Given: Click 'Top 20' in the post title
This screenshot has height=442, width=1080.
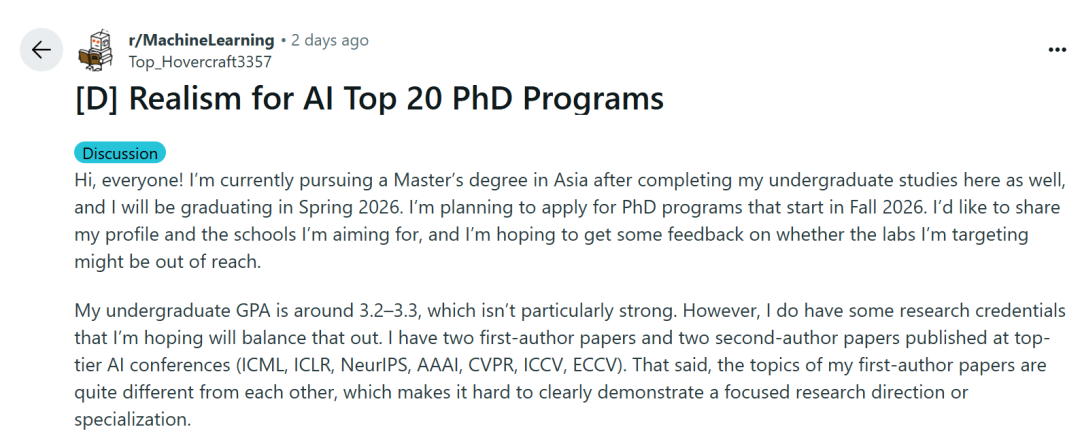Looking at the screenshot, I should click(391, 98).
